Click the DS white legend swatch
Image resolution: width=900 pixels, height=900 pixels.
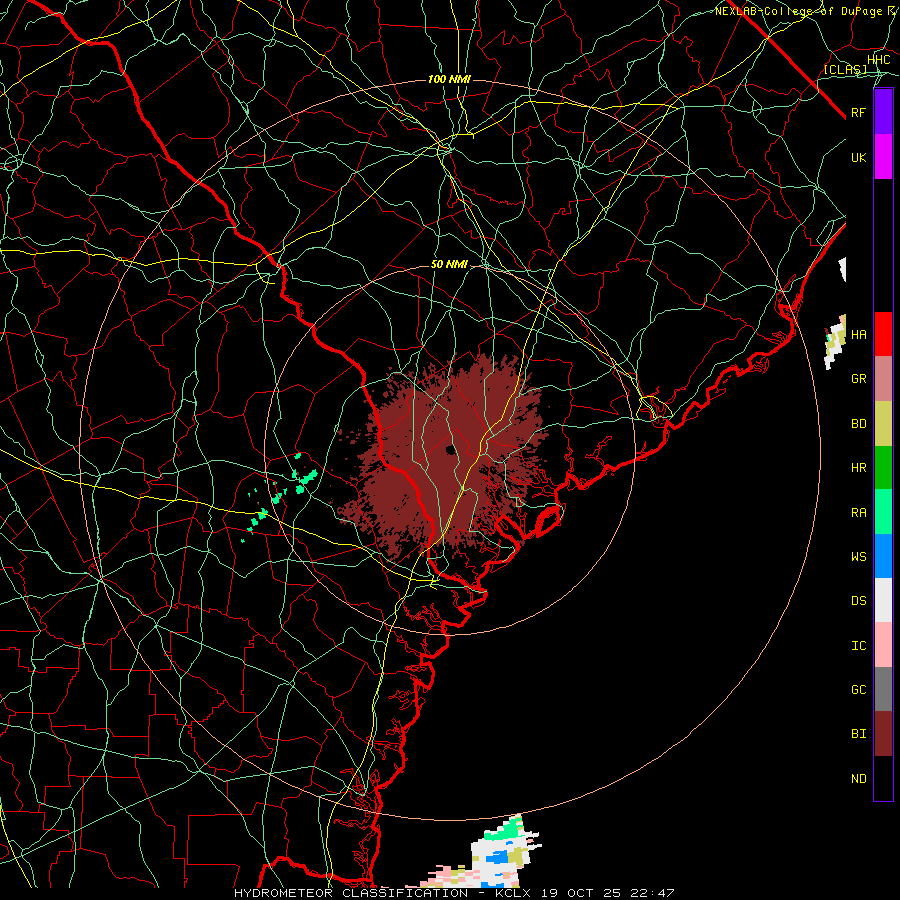tap(883, 600)
